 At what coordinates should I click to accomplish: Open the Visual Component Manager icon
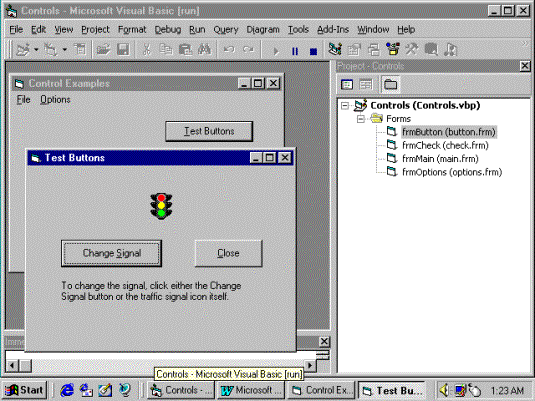450,50
